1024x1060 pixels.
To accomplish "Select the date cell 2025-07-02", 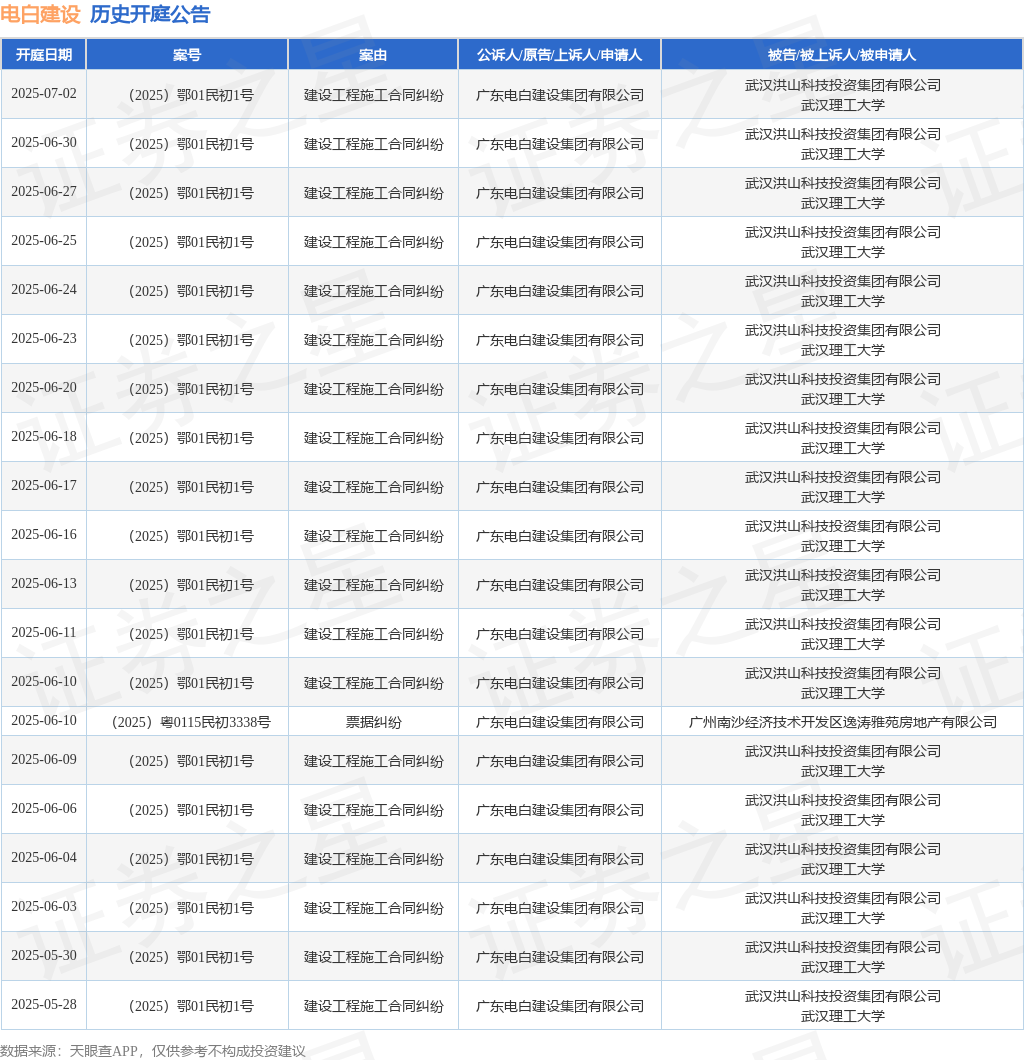I will (44, 93).
